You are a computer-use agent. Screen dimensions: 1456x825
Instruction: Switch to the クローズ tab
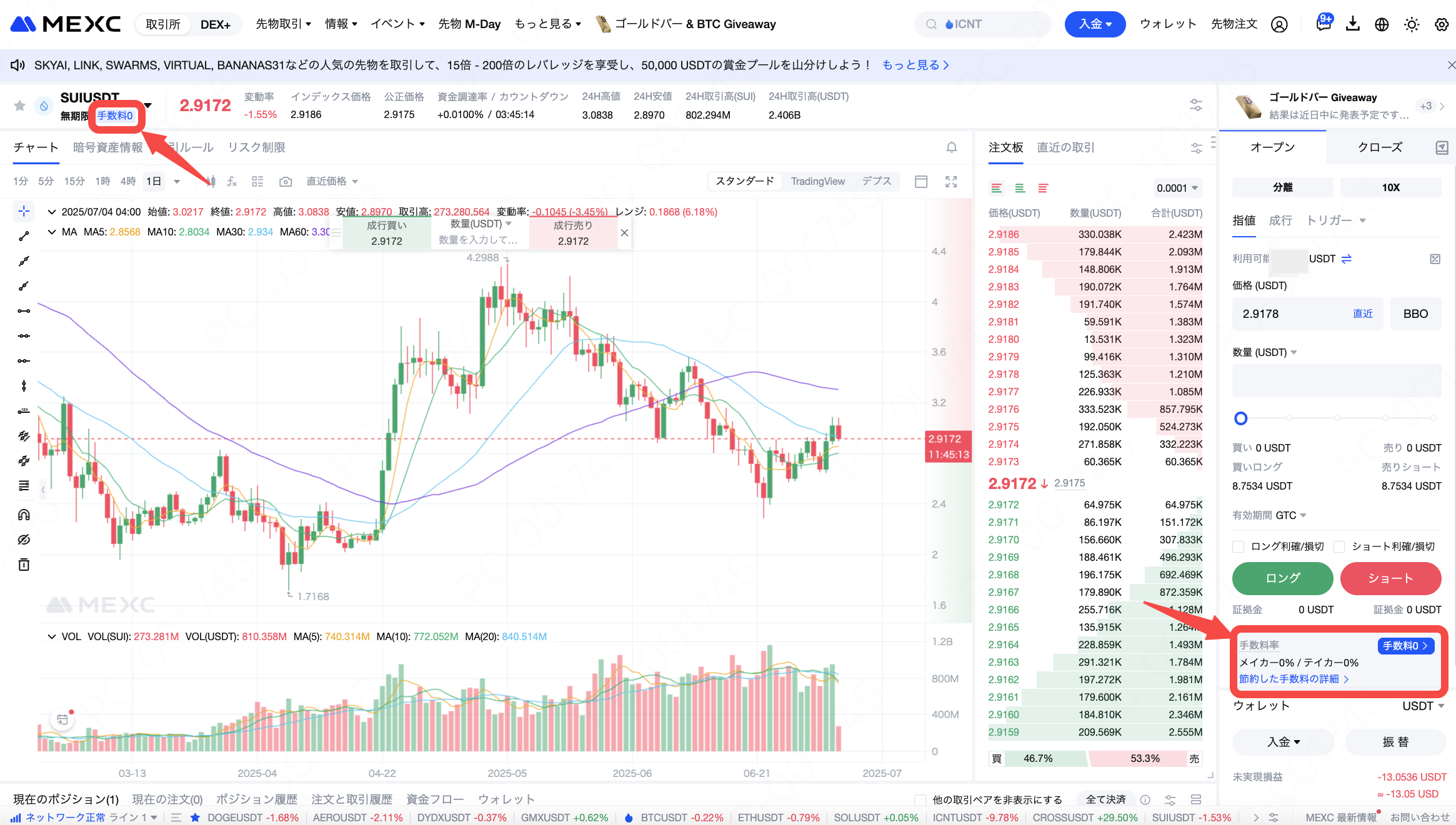click(x=1380, y=147)
